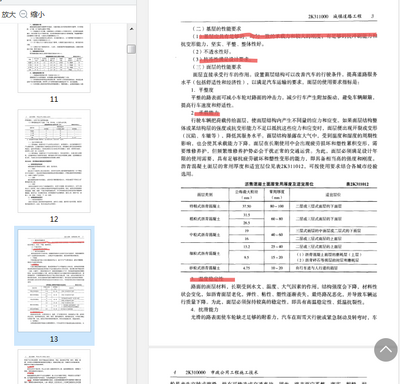Click the table number 表2K311012
Viewport: 400px width, 384px height.
click(x=357, y=184)
